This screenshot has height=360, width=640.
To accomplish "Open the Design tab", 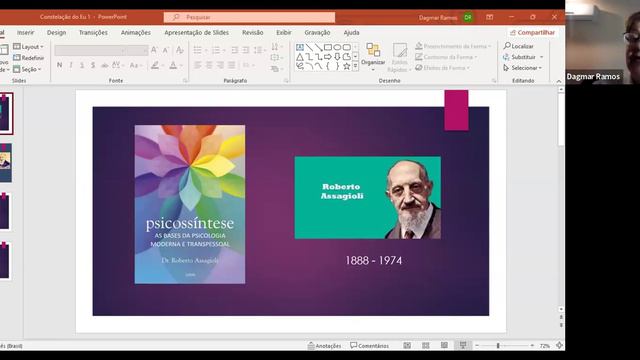I will 56,33.
